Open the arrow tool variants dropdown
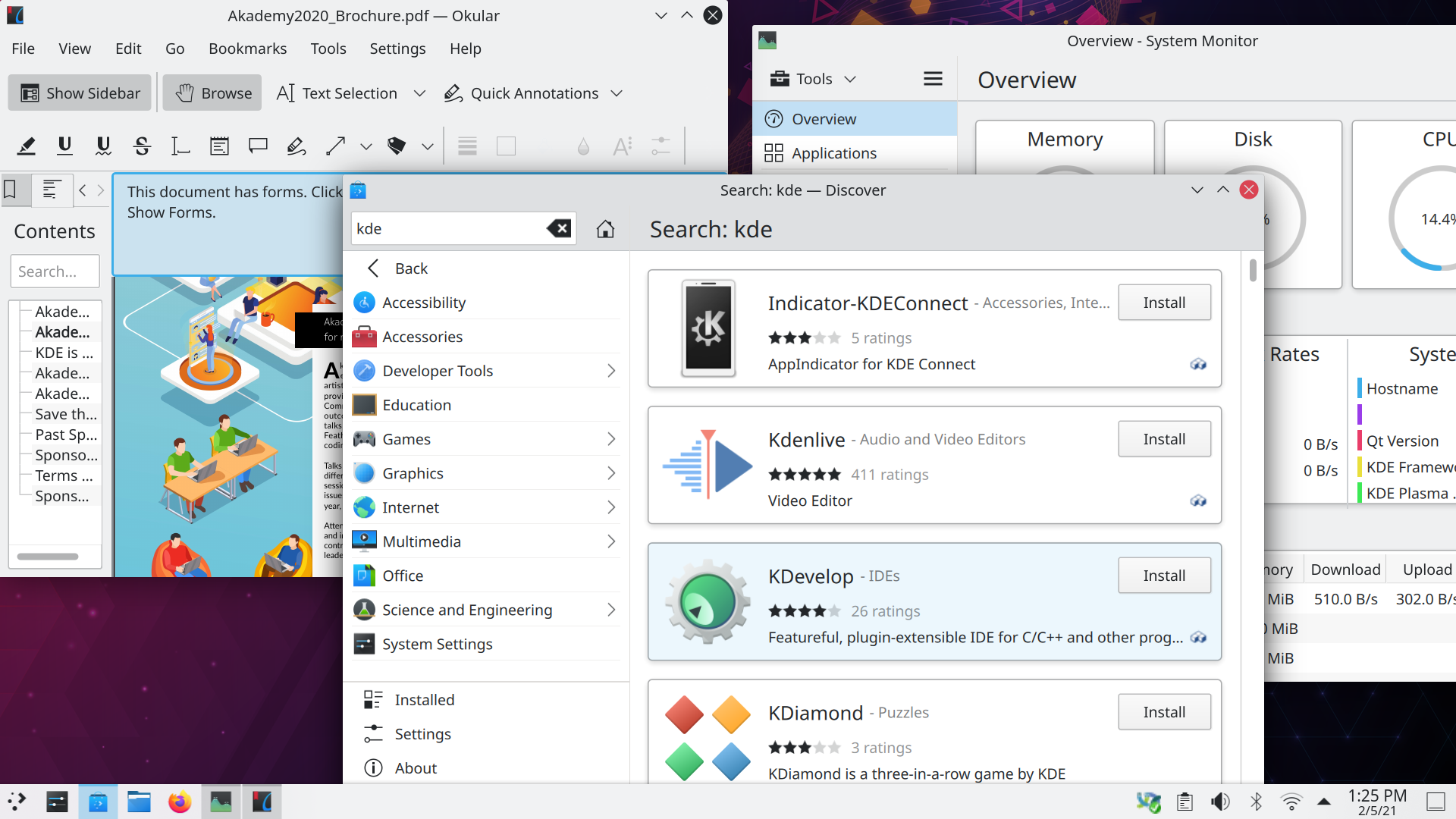 (366, 146)
